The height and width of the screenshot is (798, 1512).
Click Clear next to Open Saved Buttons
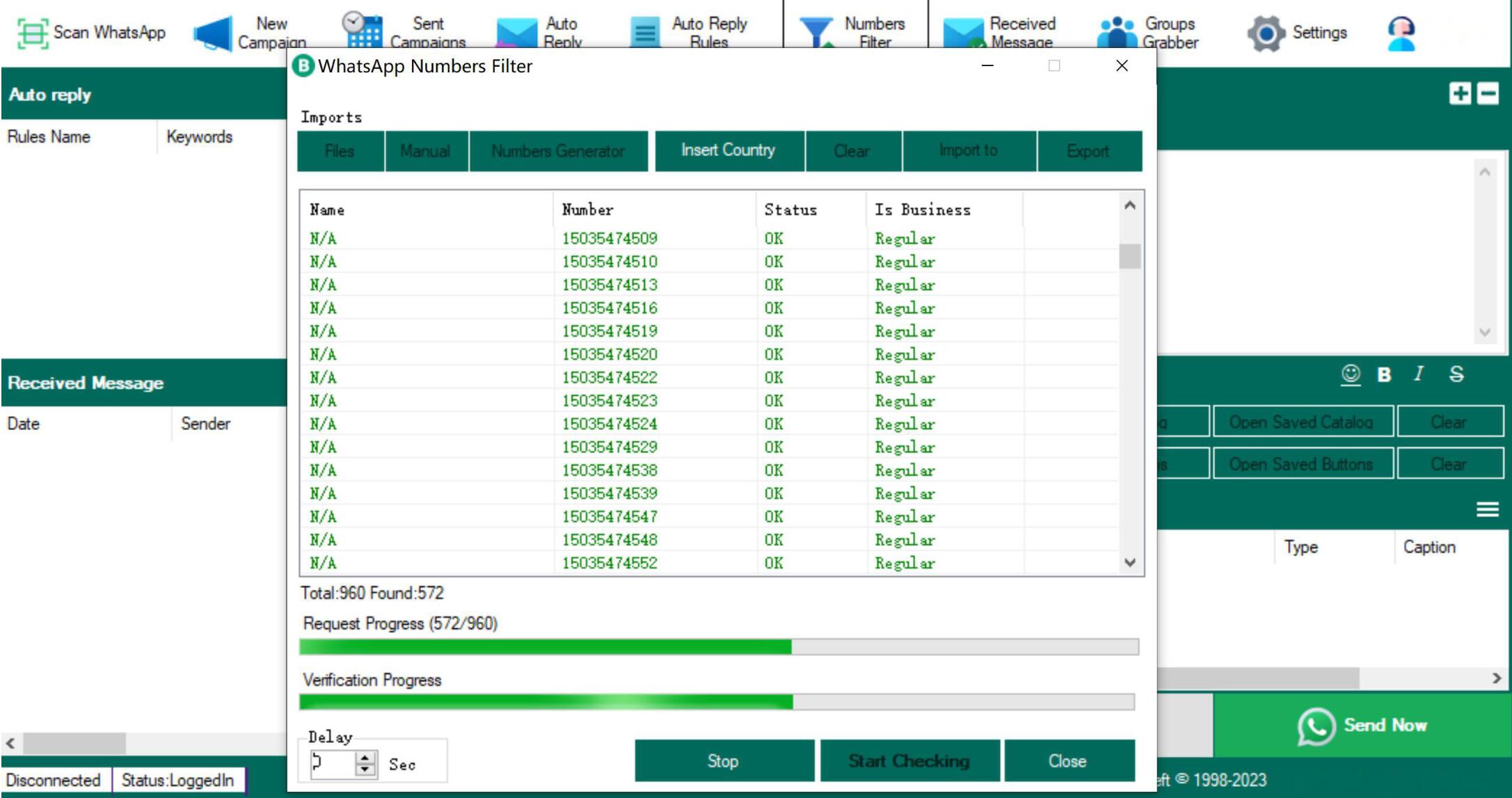coord(1449,464)
